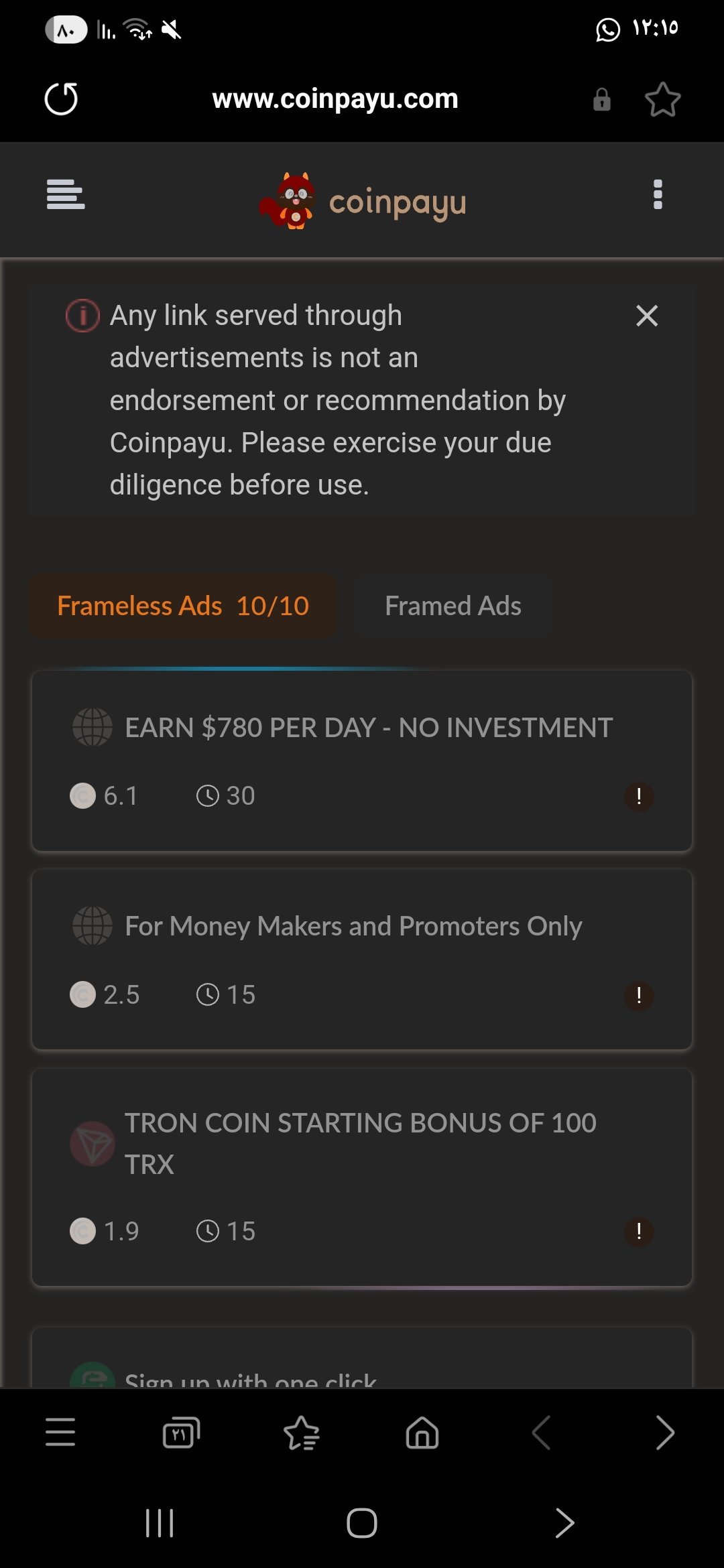
Task: Open the bookmarks list star icon
Action: pyautogui.click(x=302, y=1433)
